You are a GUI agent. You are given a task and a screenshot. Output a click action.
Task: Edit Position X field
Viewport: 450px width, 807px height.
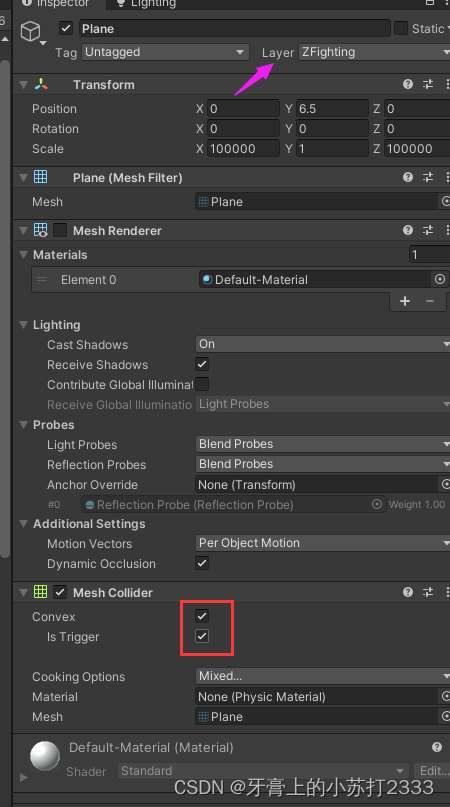tap(243, 109)
